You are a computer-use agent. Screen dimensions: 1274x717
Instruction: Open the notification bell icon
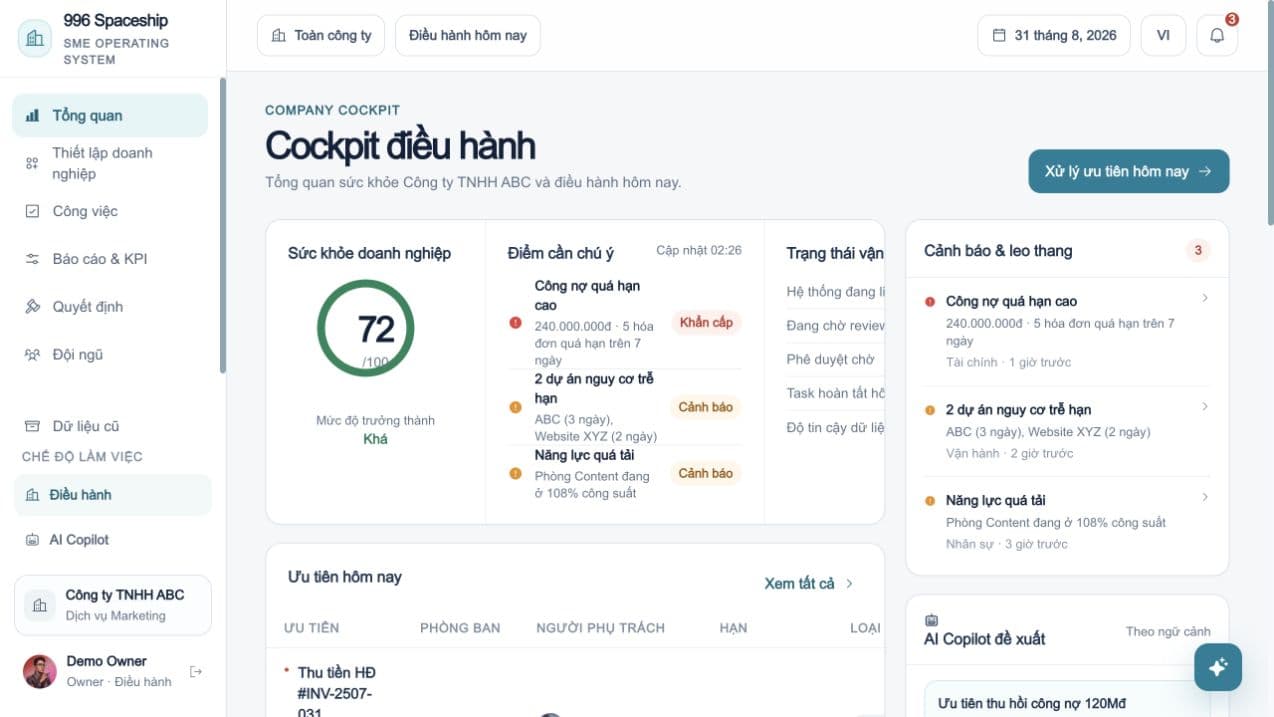coord(1217,35)
